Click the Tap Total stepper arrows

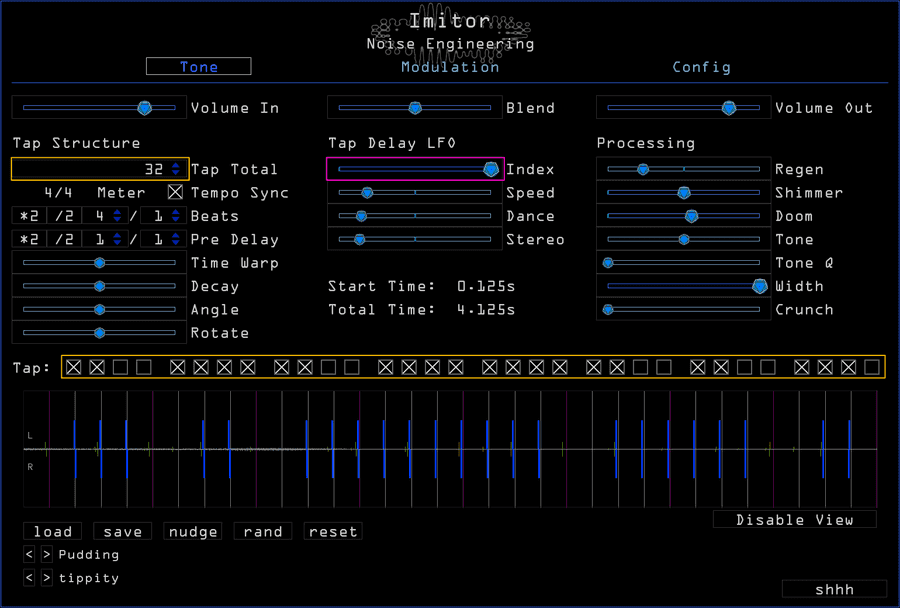176,169
